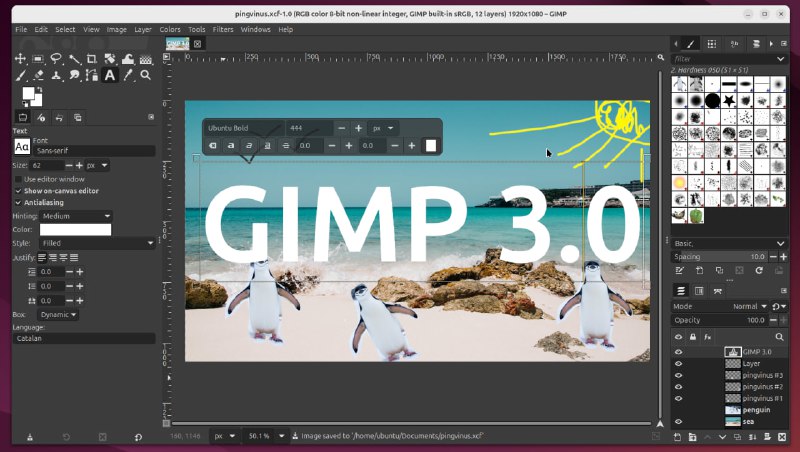Hide the pingvinus #1 layer
Screen dimensions: 800x452
(x=678, y=398)
